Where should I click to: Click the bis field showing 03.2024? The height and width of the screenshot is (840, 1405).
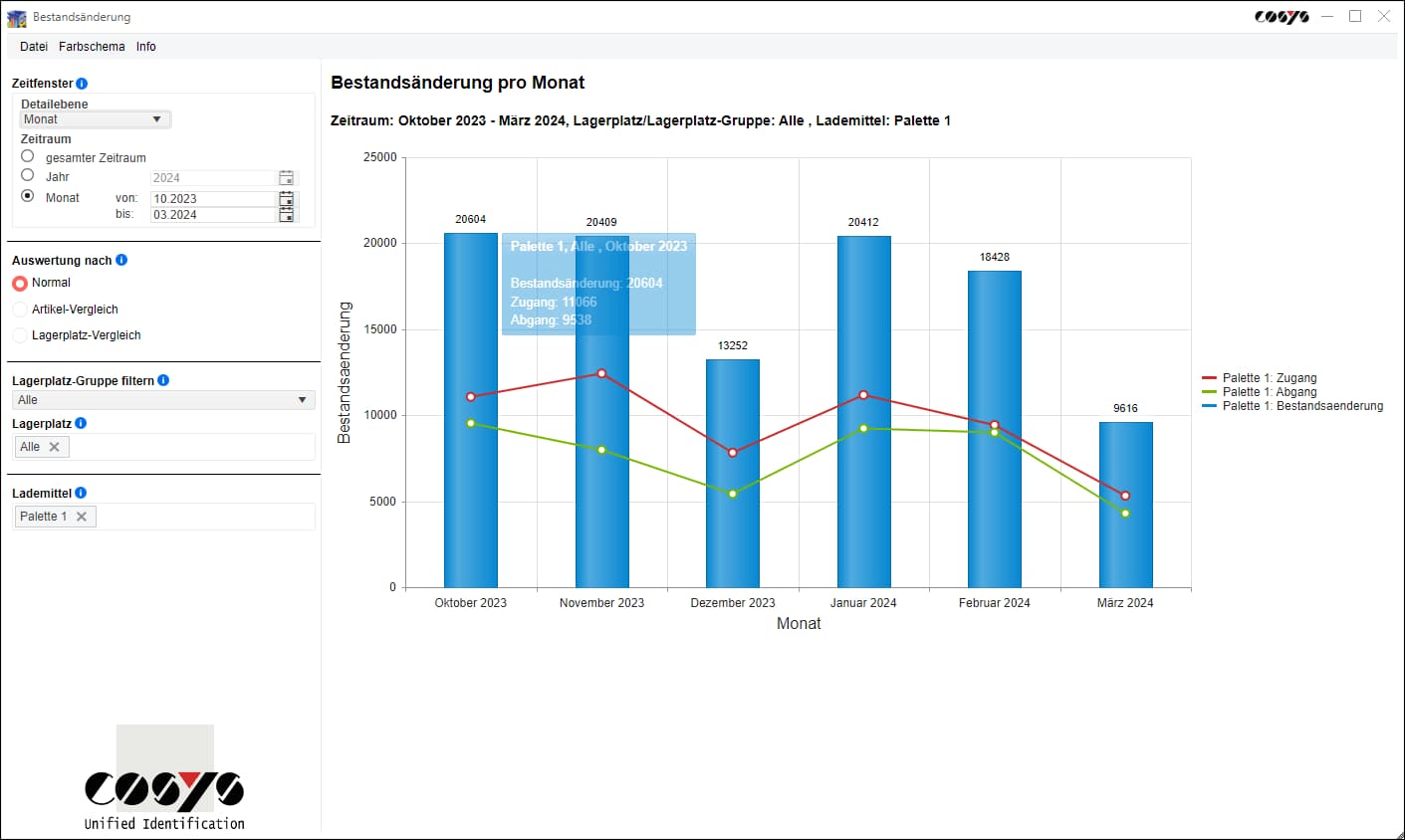(x=212, y=215)
